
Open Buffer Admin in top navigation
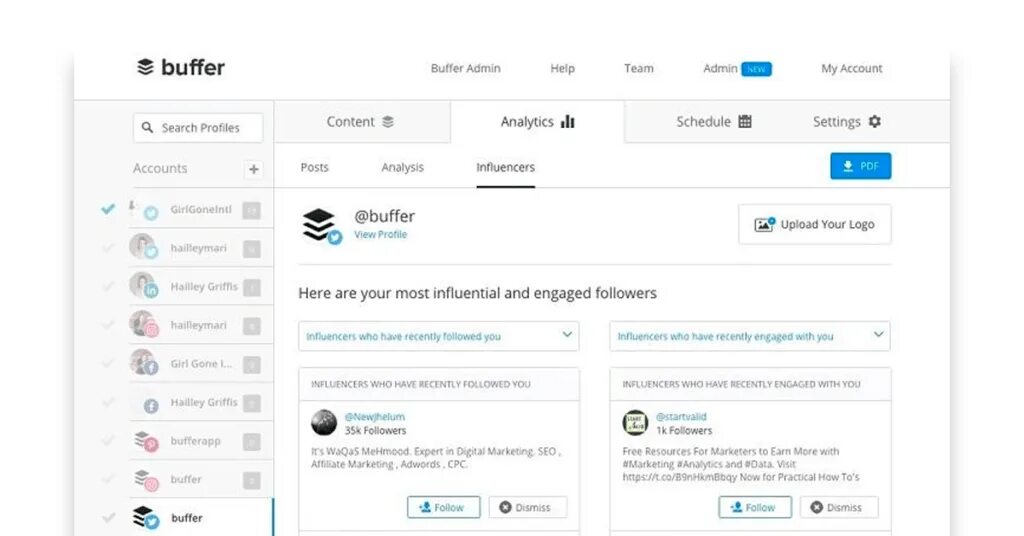pos(466,68)
